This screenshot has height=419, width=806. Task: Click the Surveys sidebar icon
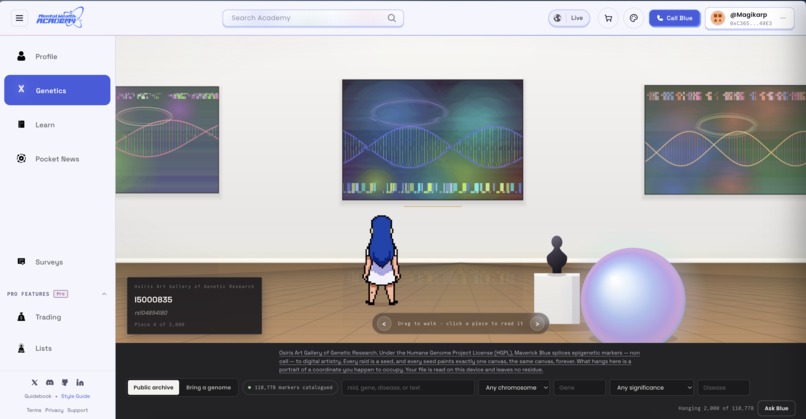click(x=21, y=262)
